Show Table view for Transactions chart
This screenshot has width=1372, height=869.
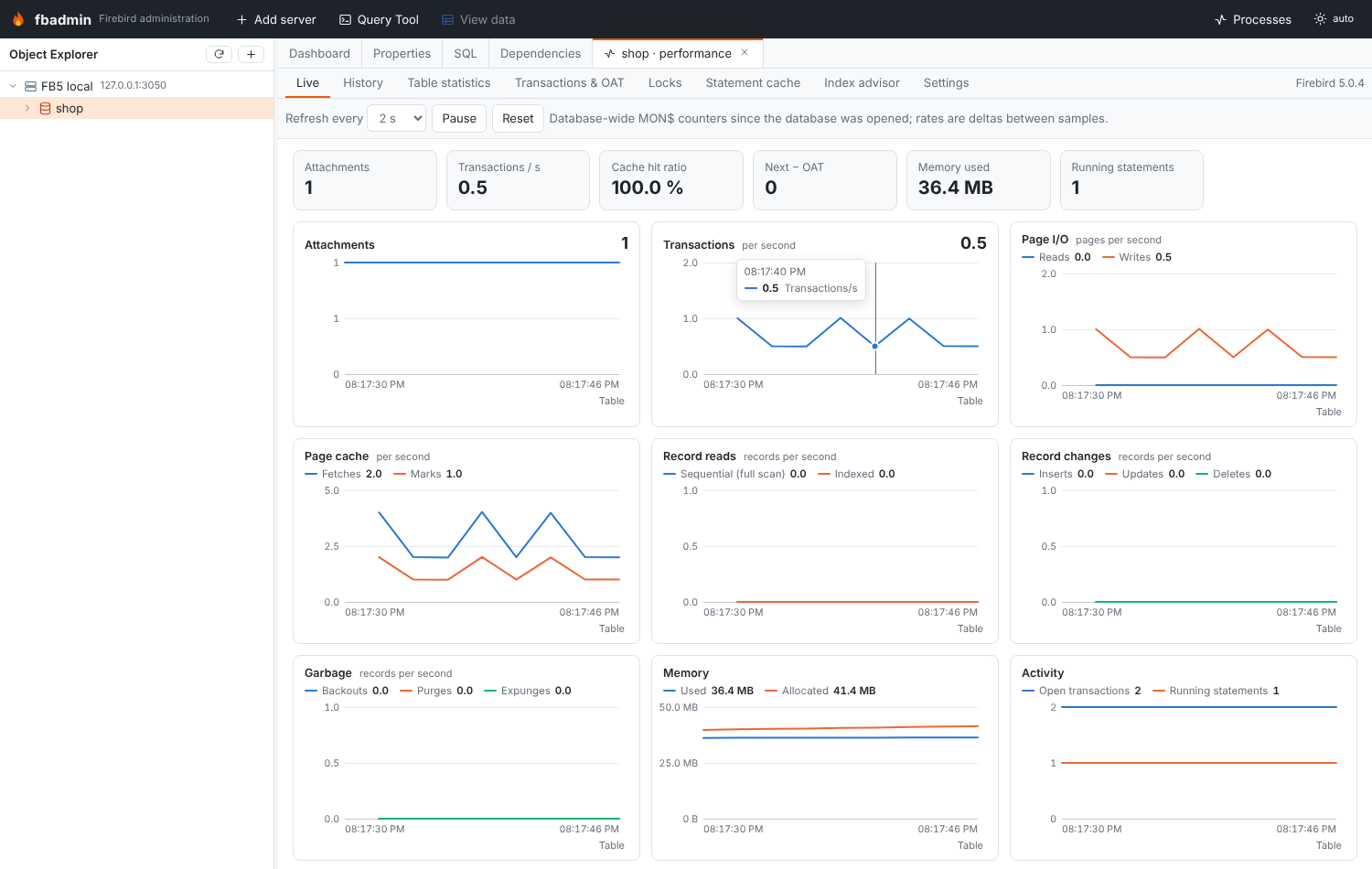[970, 401]
